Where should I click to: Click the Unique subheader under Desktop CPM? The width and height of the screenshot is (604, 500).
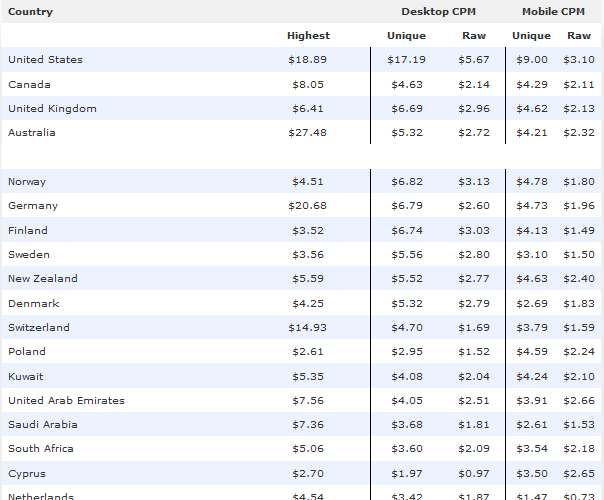(x=406, y=36)
